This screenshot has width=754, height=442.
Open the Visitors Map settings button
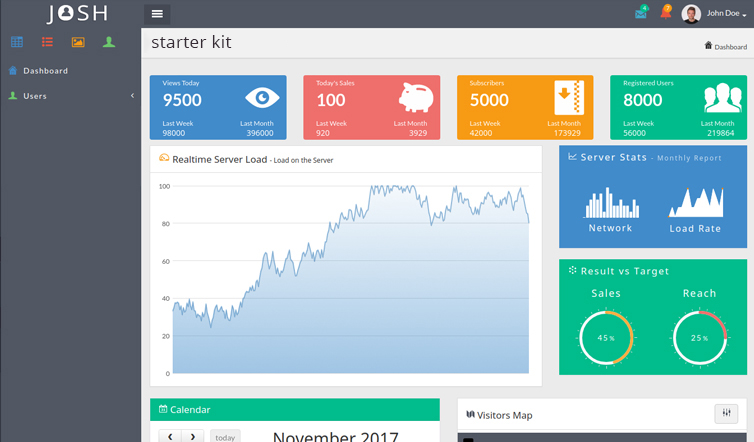tap(726, 414)
